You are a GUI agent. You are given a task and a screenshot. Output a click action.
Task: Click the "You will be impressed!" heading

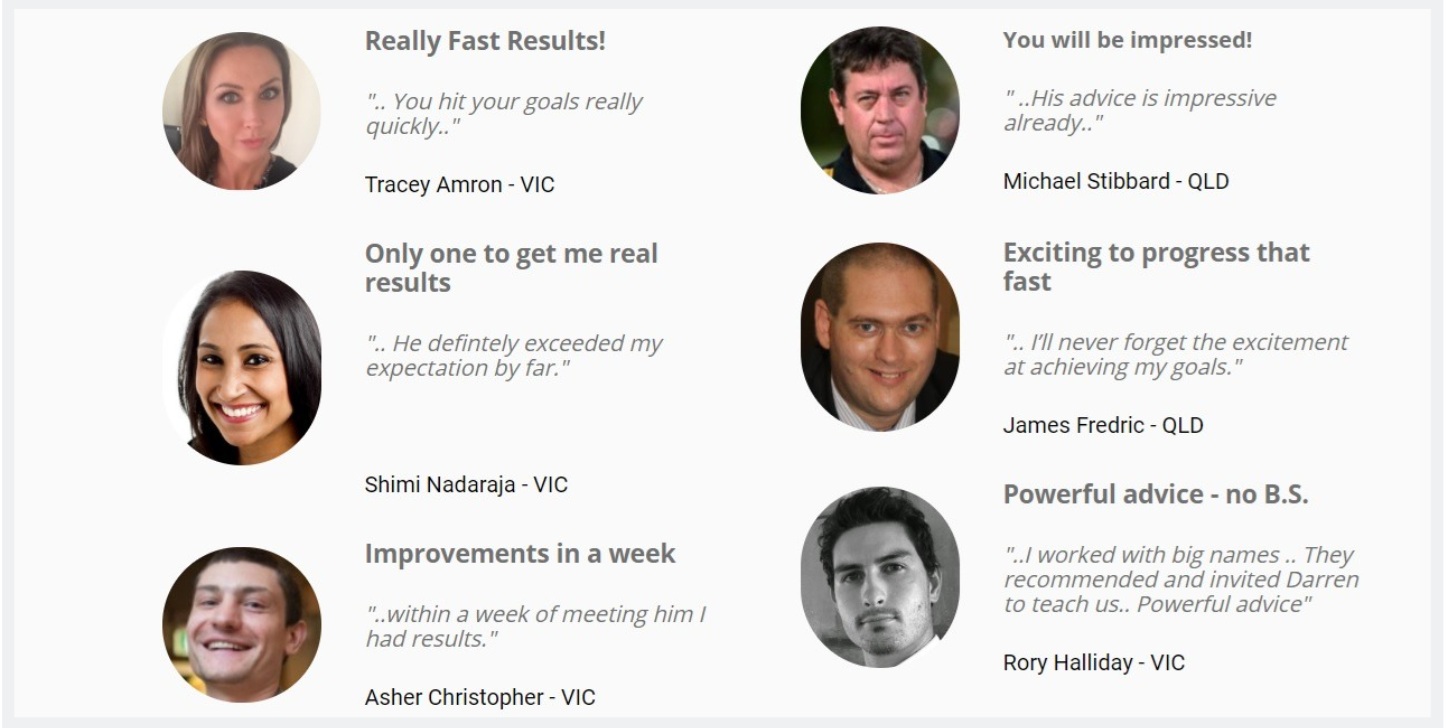tap(1127, 40)
